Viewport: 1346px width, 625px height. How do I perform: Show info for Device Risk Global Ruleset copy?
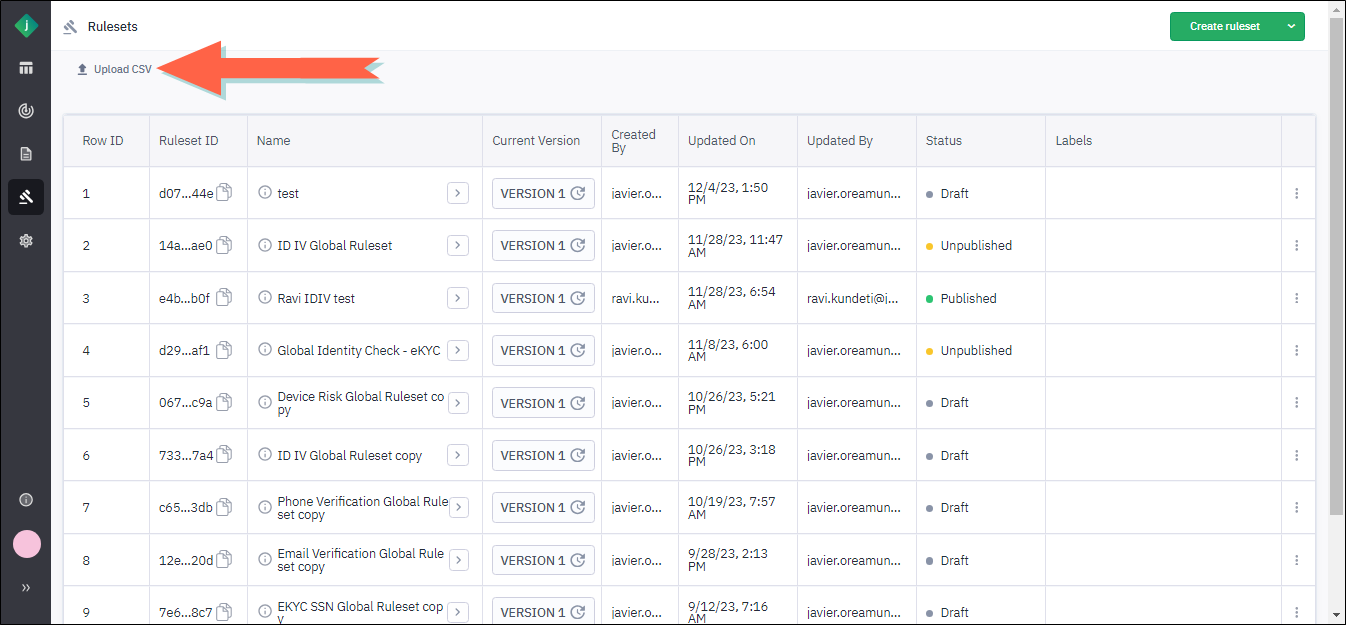(265, 402)
